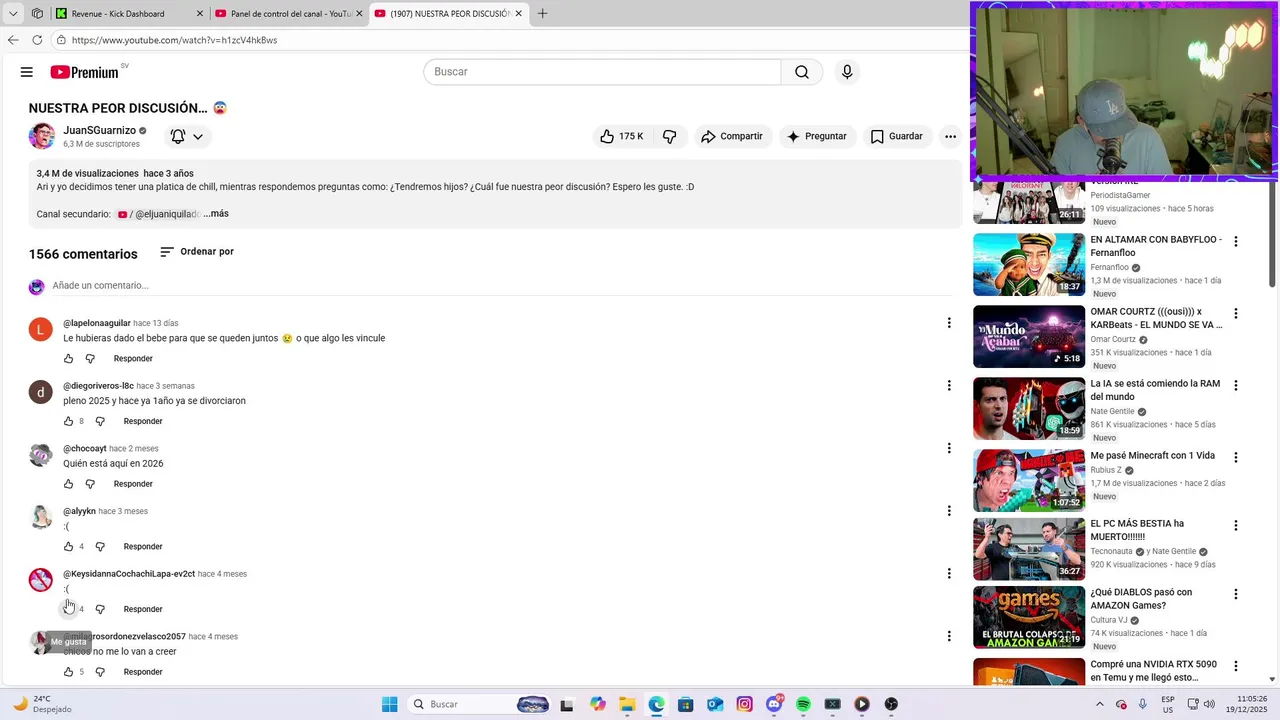Viewport: 1280px width, 720px height.
Task: Open the Ordenar por sort dropdown
Action: point(197,252)
